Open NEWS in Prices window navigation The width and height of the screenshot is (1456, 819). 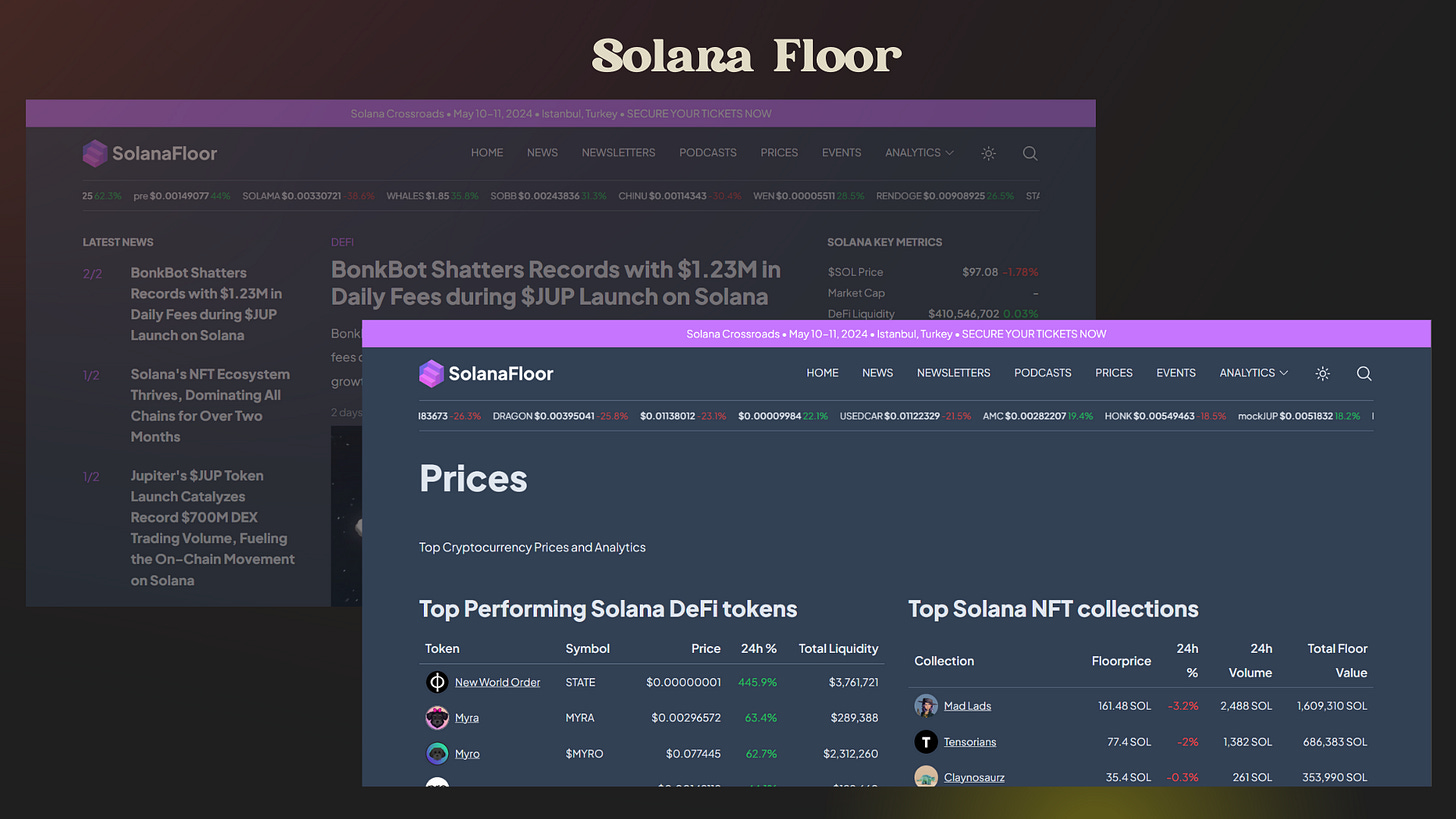click(877, 373)
